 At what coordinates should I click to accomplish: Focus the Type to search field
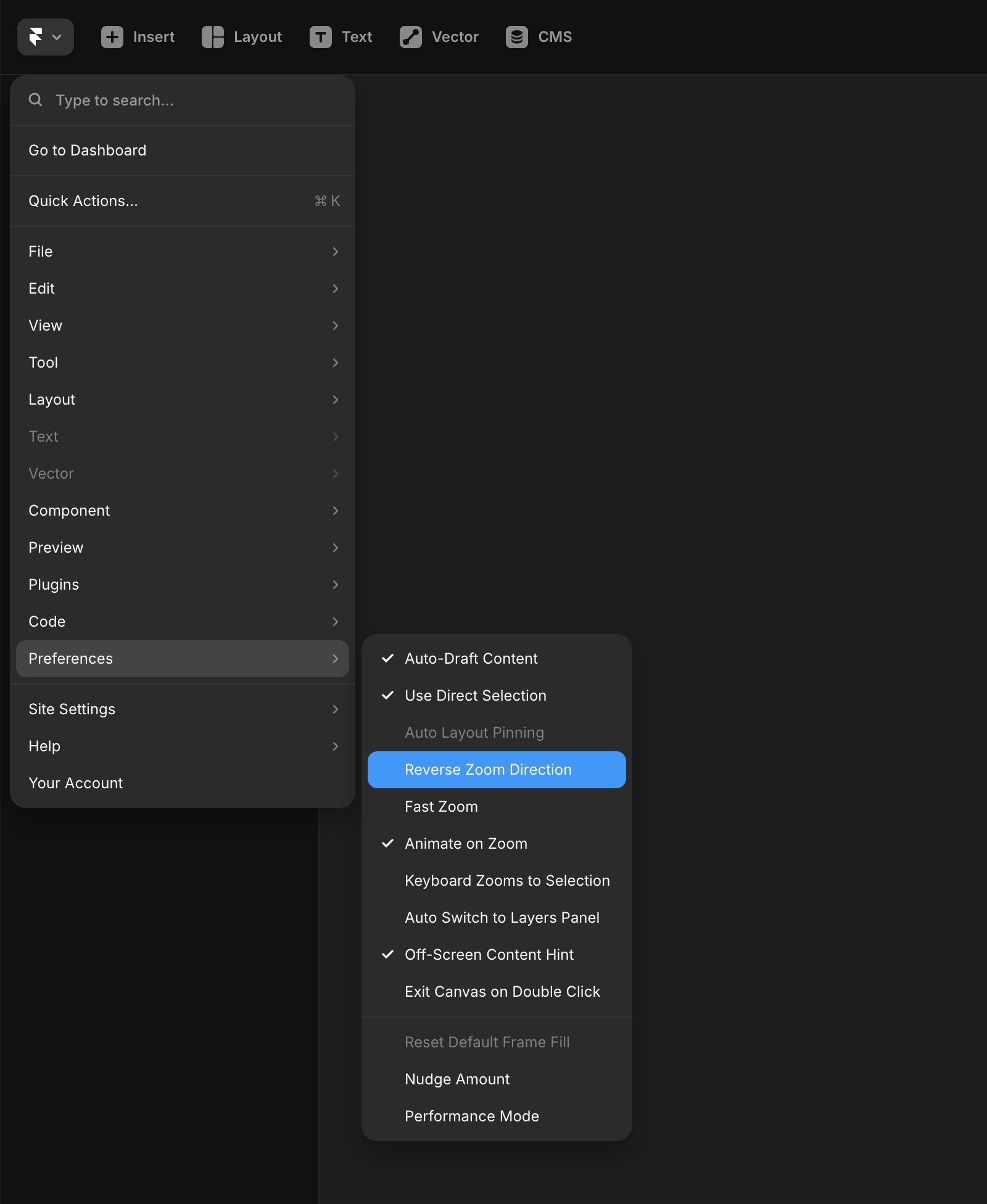[x=183, y=101]
